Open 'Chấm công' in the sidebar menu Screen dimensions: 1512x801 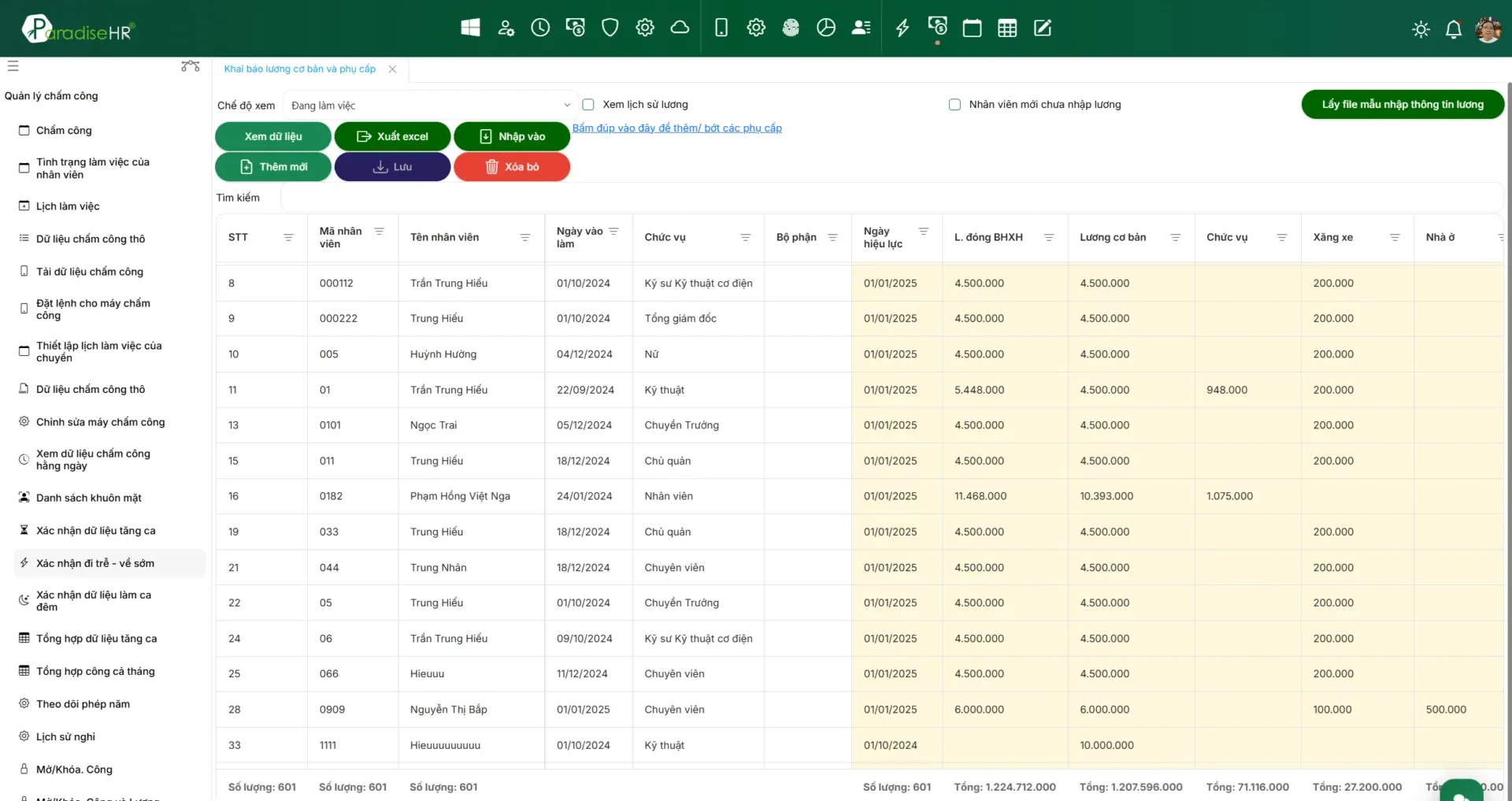tap(64, 131)
